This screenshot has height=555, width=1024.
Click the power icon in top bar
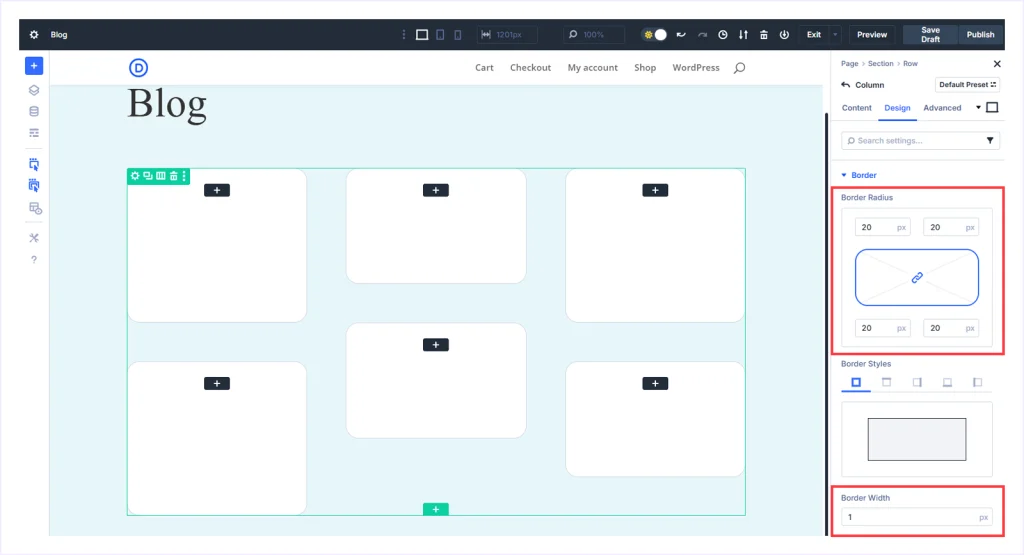(784, 35)
